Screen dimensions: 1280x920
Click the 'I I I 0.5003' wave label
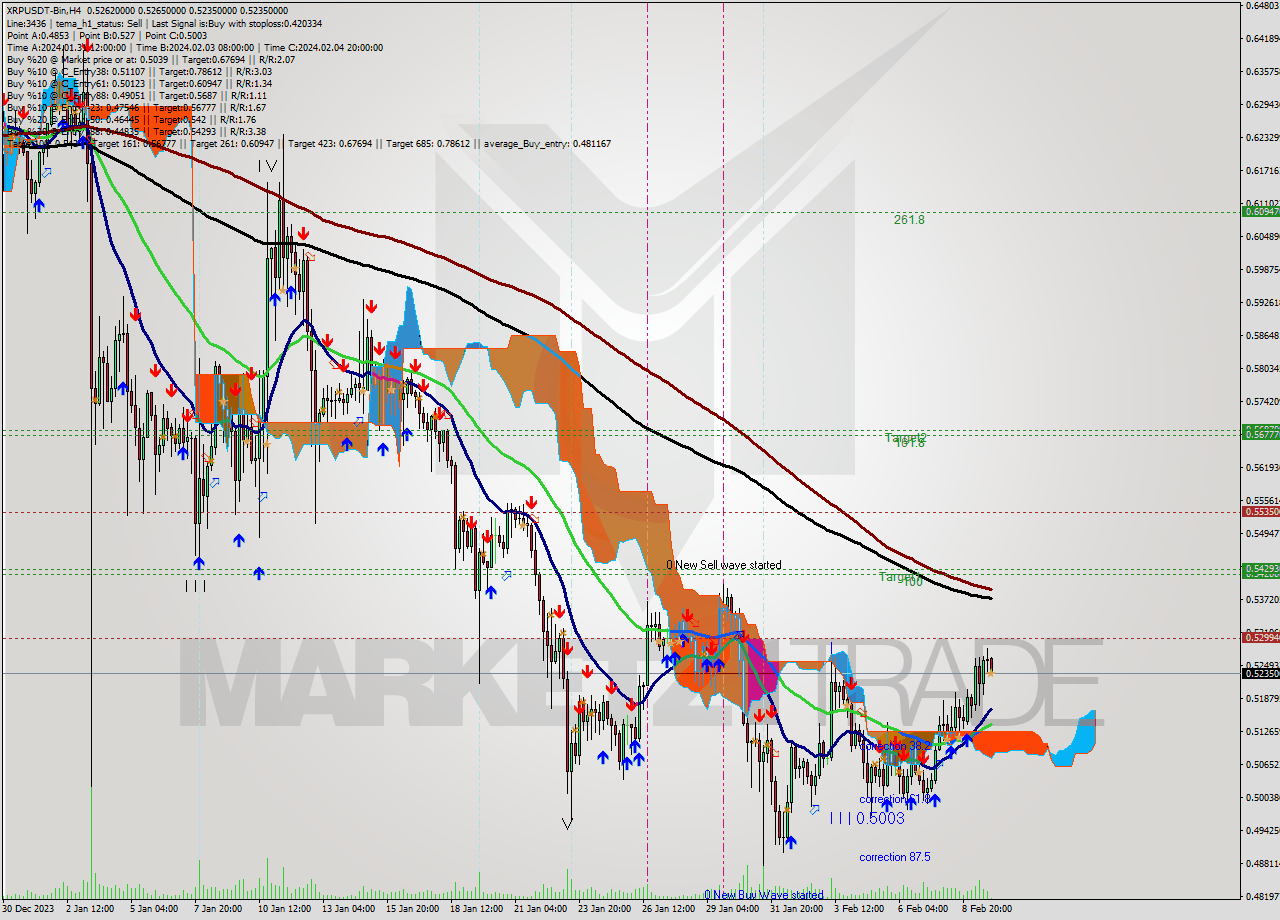click(x=867, y=818)
